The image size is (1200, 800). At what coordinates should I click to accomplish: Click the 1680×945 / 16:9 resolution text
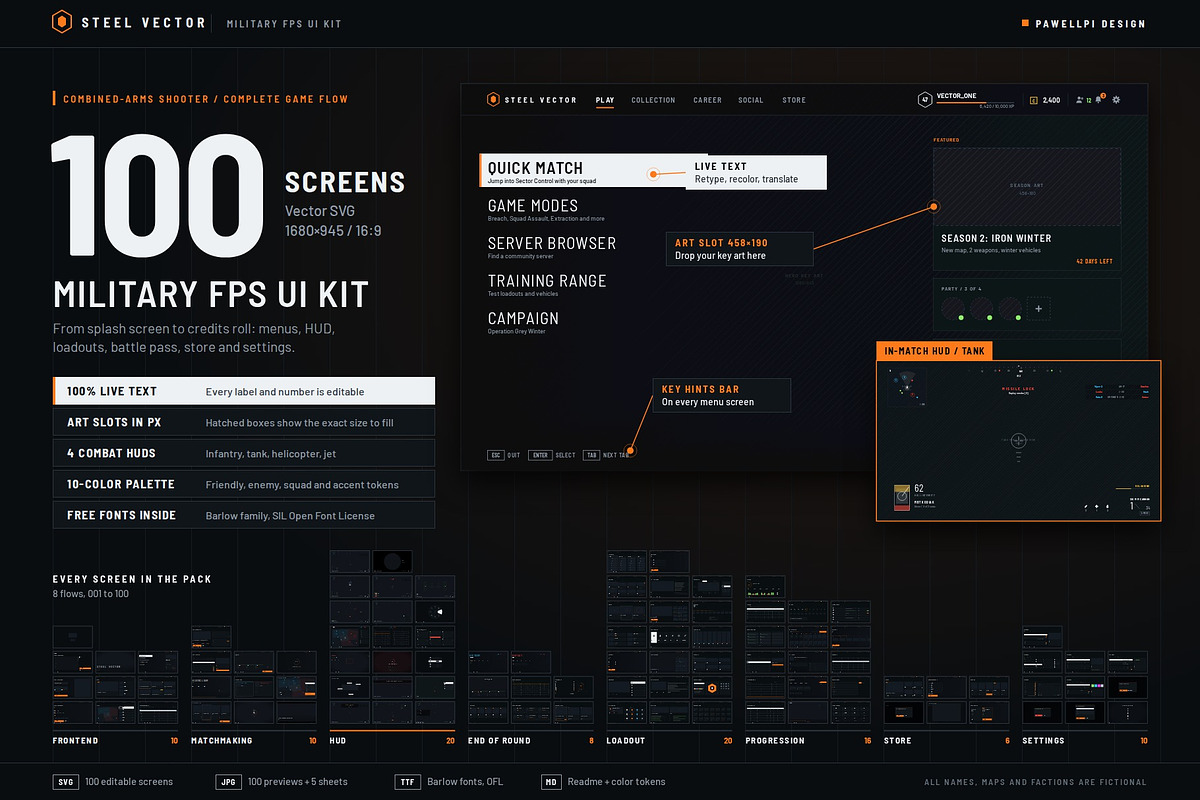334,230
